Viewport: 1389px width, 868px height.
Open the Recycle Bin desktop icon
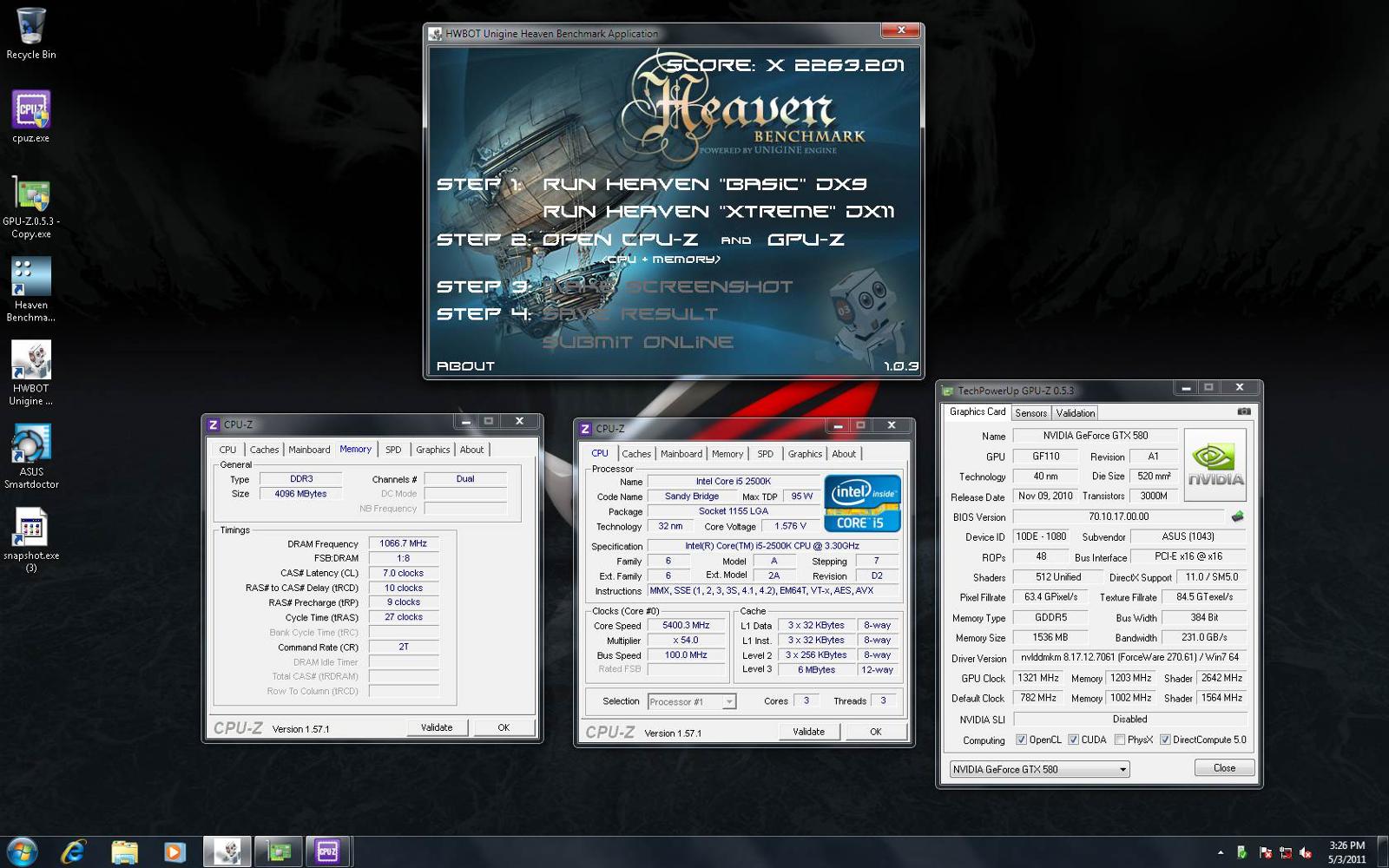tap(31, 34)
